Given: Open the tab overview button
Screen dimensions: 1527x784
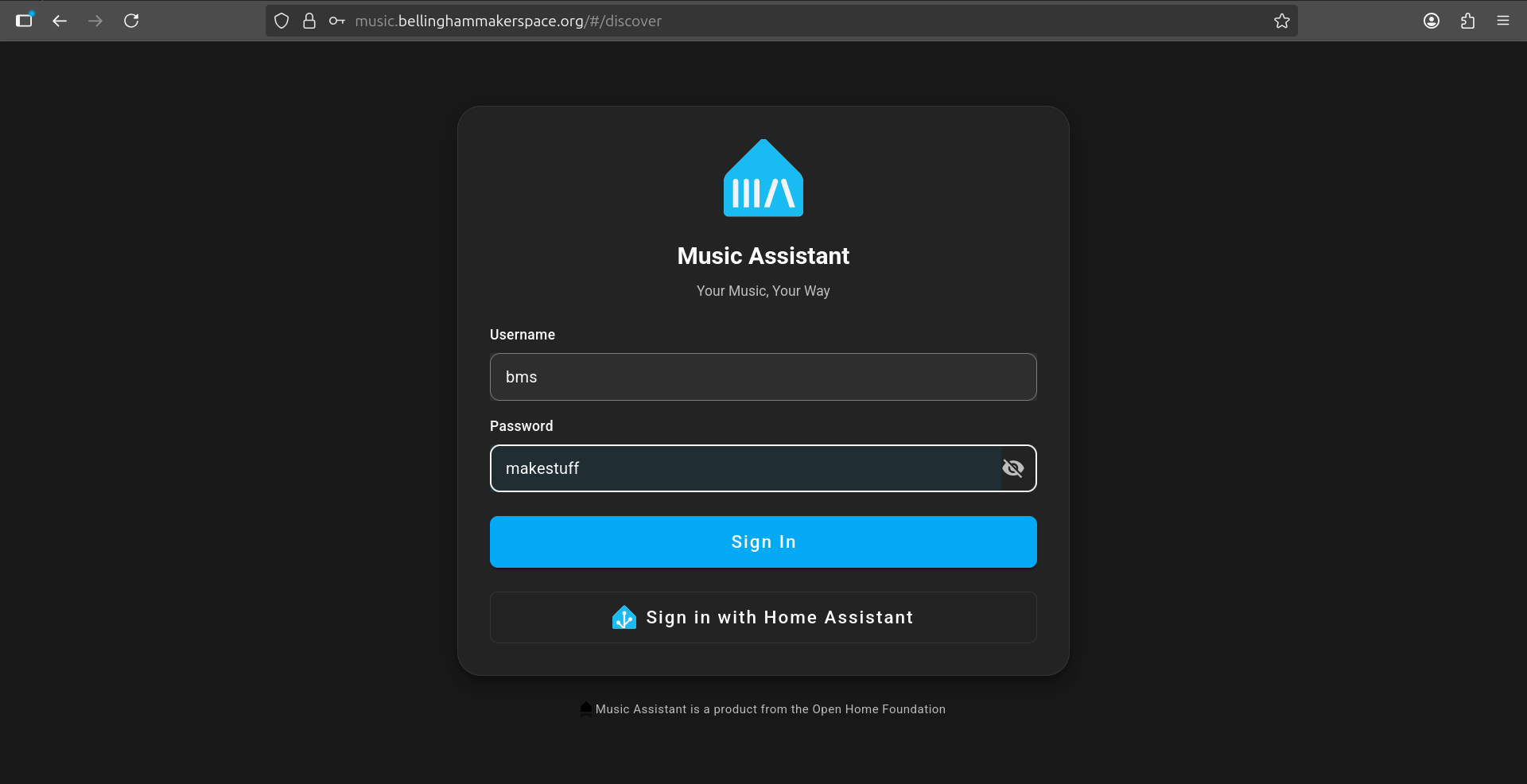Looking at the screenshot, I should tap(25, 20).
